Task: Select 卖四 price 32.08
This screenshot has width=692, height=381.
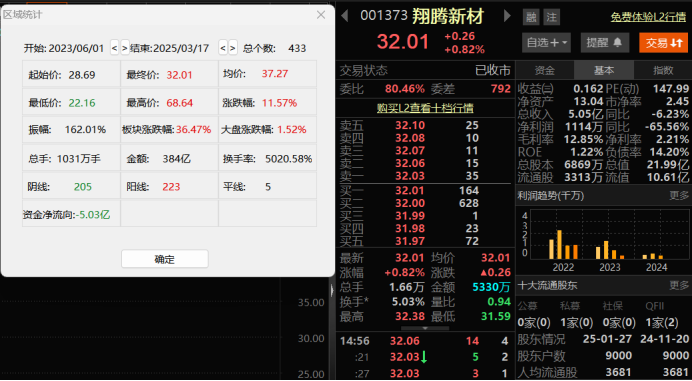Action: pos(410,138)
